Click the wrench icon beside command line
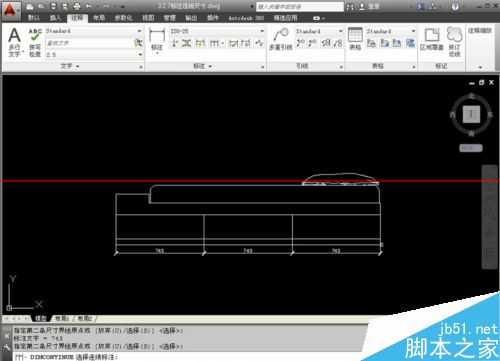500x361 pixels. click(6, 348)
